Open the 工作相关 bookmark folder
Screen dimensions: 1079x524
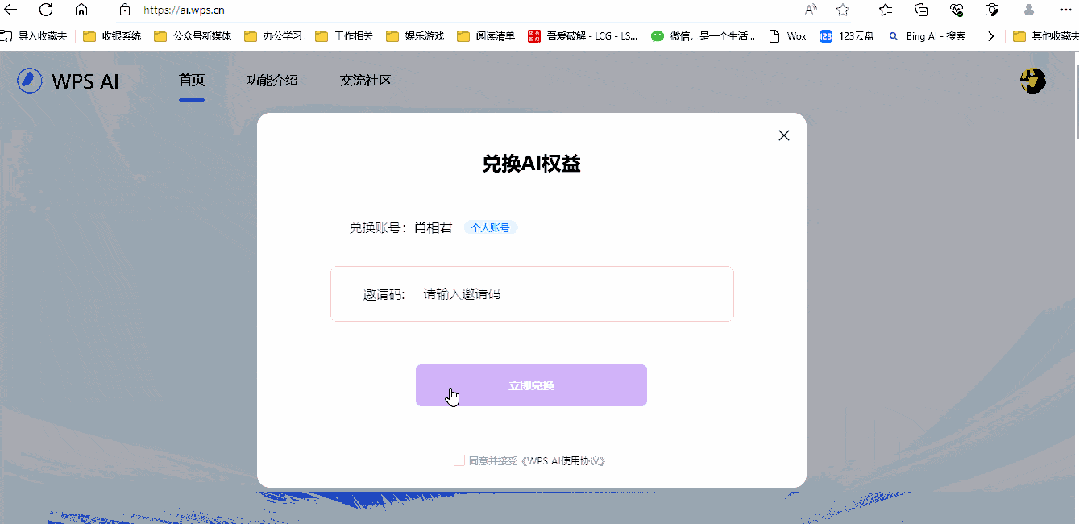pos(344,36)
